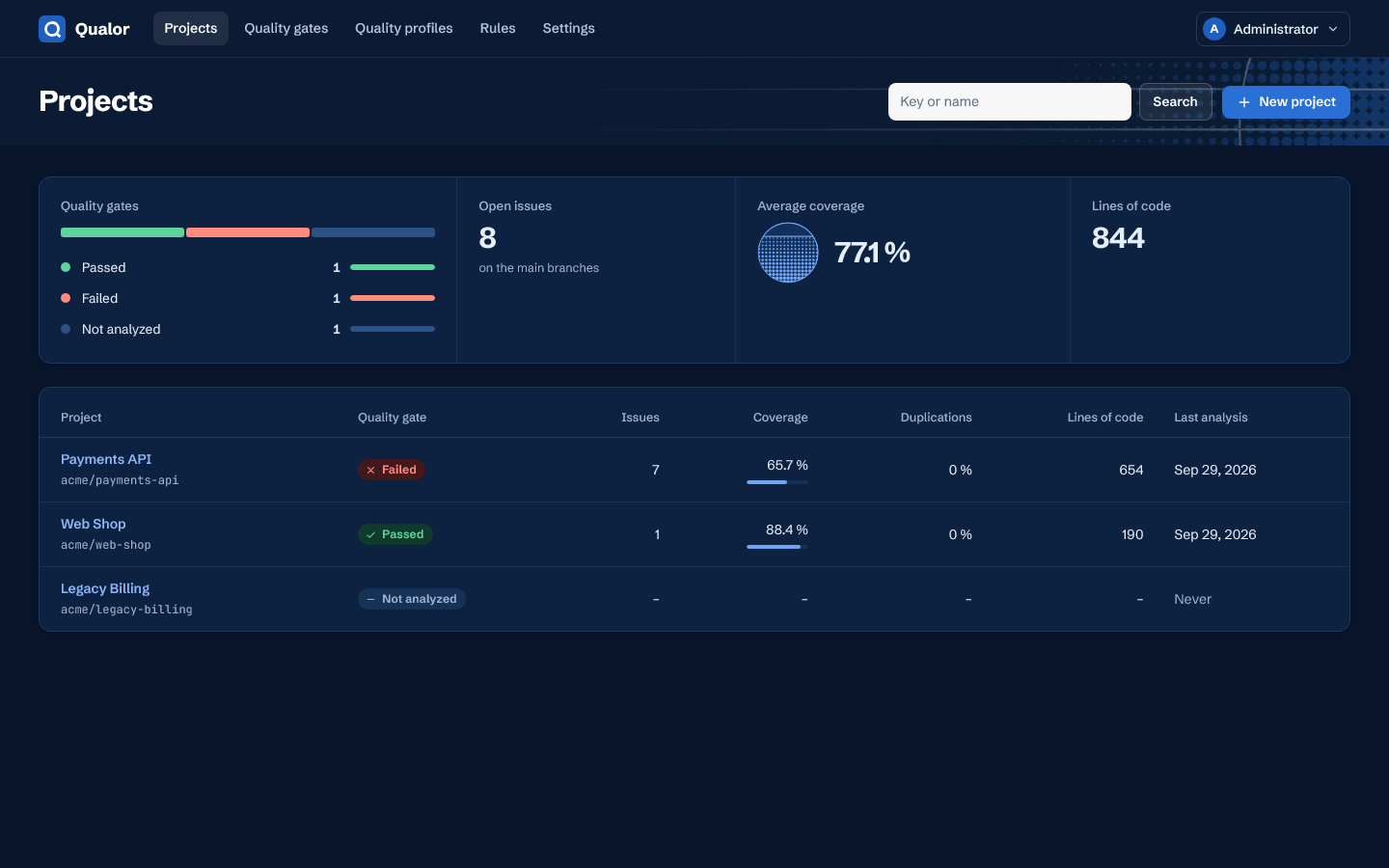The image size is (1389, 868).
Task: Click the blue Not analyzed legend dot
Action: [x=66, y=329]
